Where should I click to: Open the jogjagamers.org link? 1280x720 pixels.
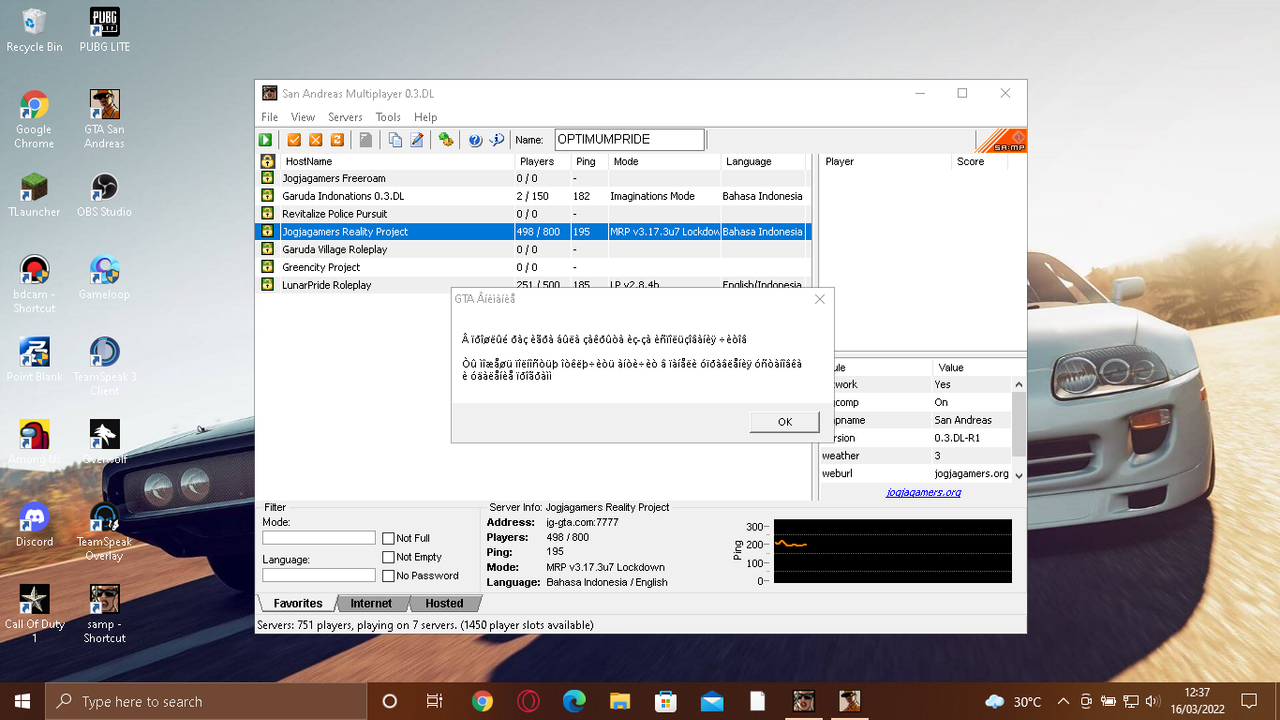923,492
